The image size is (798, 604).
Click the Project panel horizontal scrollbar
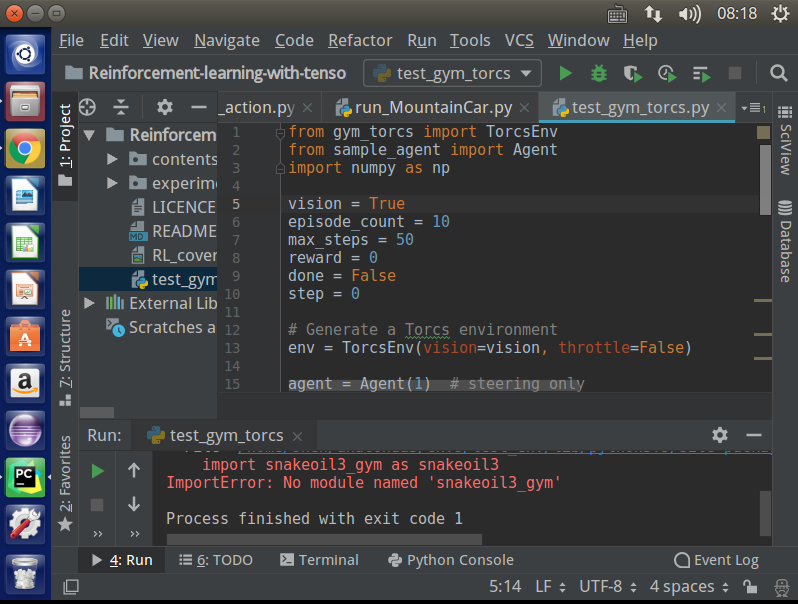[97, 412]
